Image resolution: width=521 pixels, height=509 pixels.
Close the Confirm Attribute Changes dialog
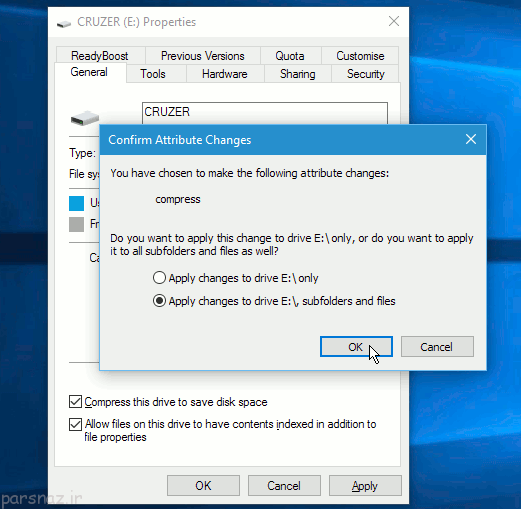(x=471, y=139)
